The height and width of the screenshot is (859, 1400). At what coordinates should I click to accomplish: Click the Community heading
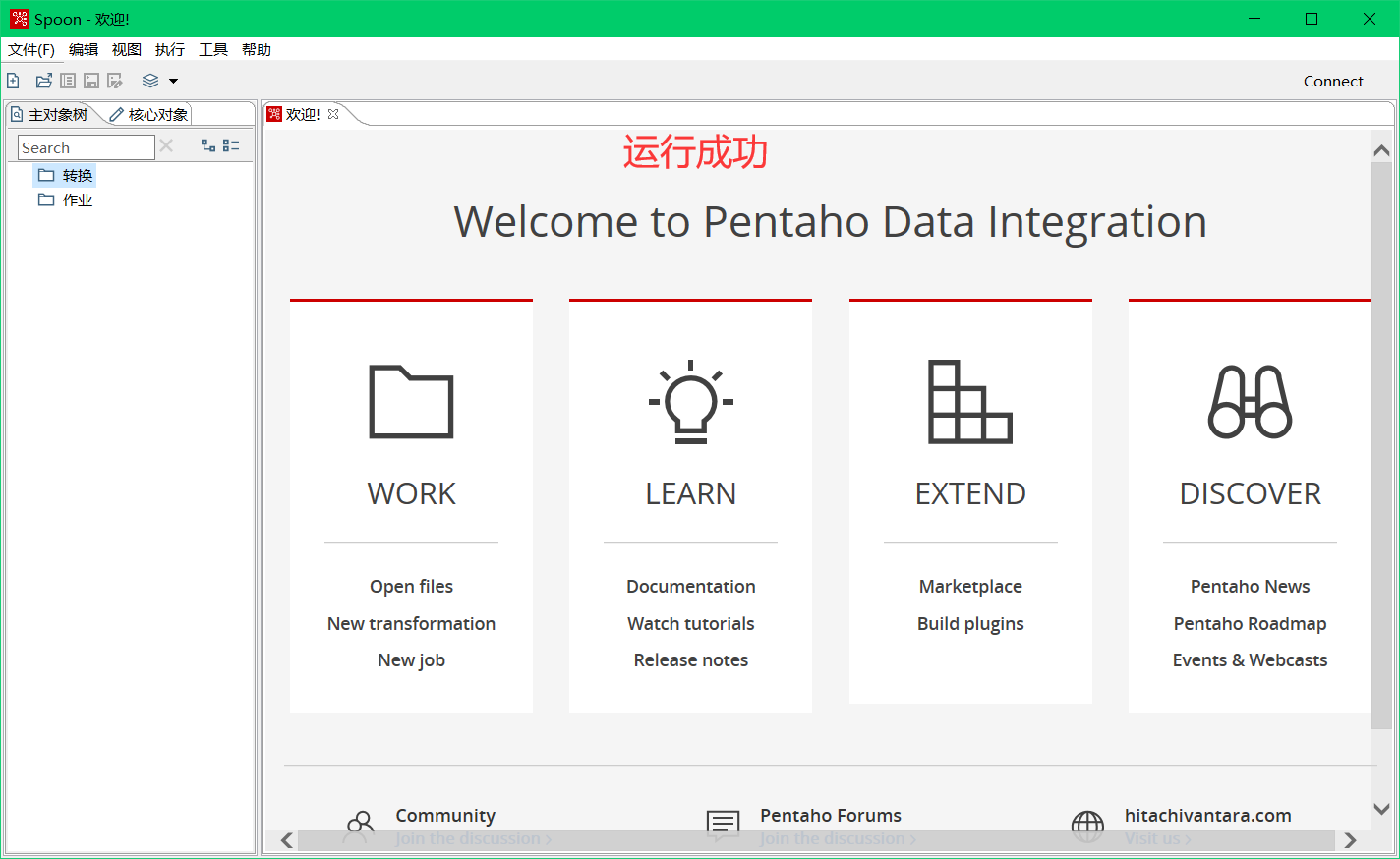coord(445,815)
